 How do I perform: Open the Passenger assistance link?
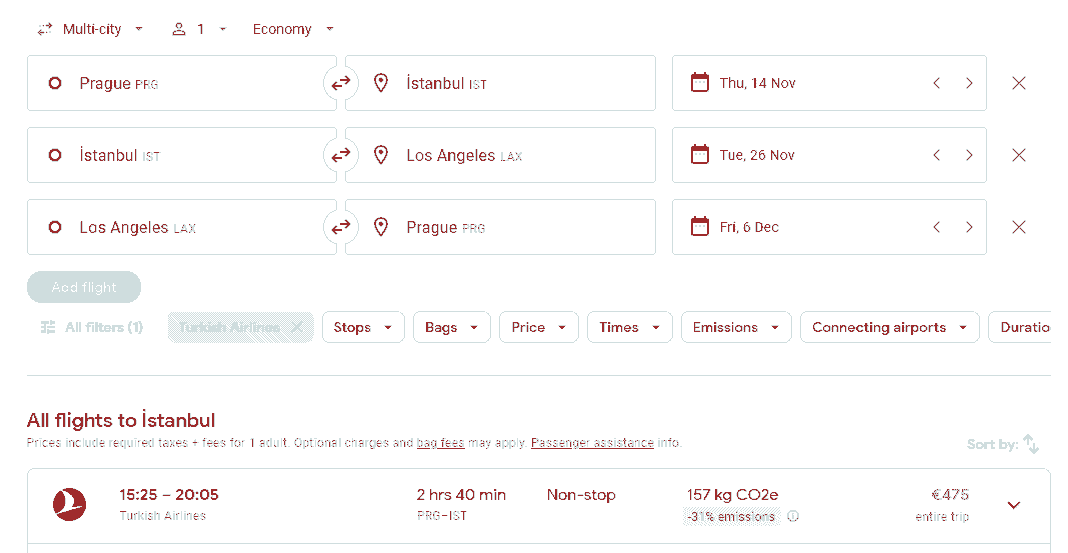592,443
